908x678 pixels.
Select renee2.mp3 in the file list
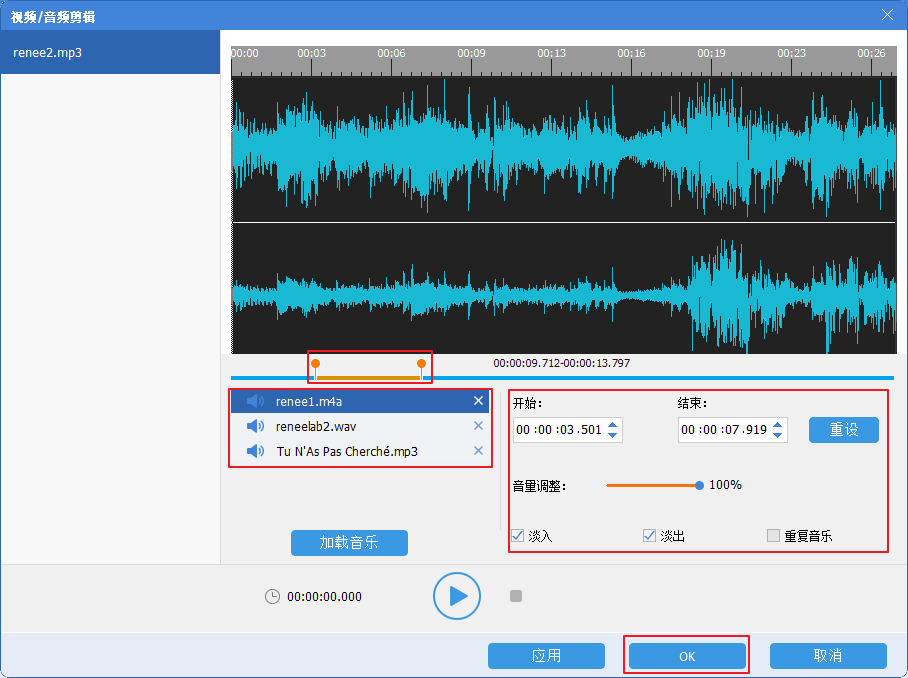coord(110,53)
